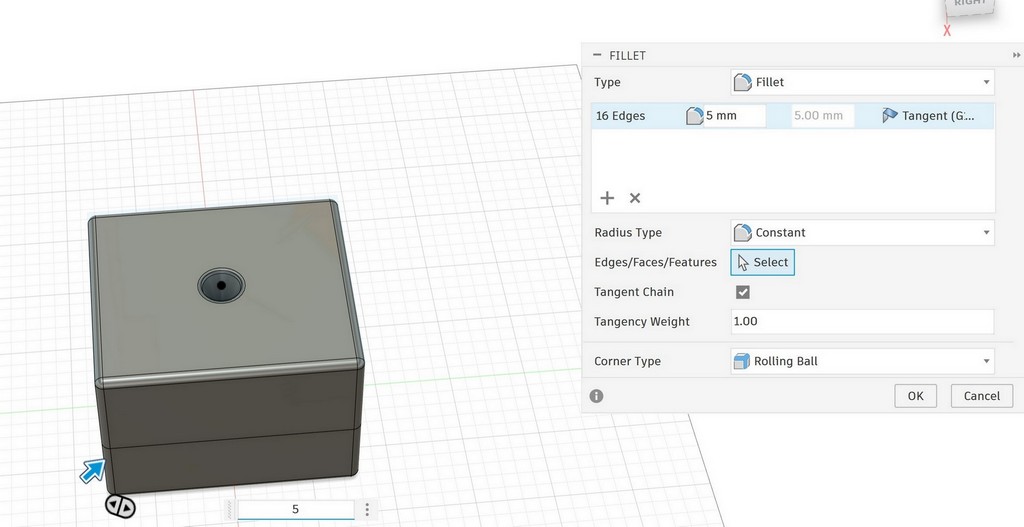Open the three-dot menu beside the canvas value

tap(367, 509)
